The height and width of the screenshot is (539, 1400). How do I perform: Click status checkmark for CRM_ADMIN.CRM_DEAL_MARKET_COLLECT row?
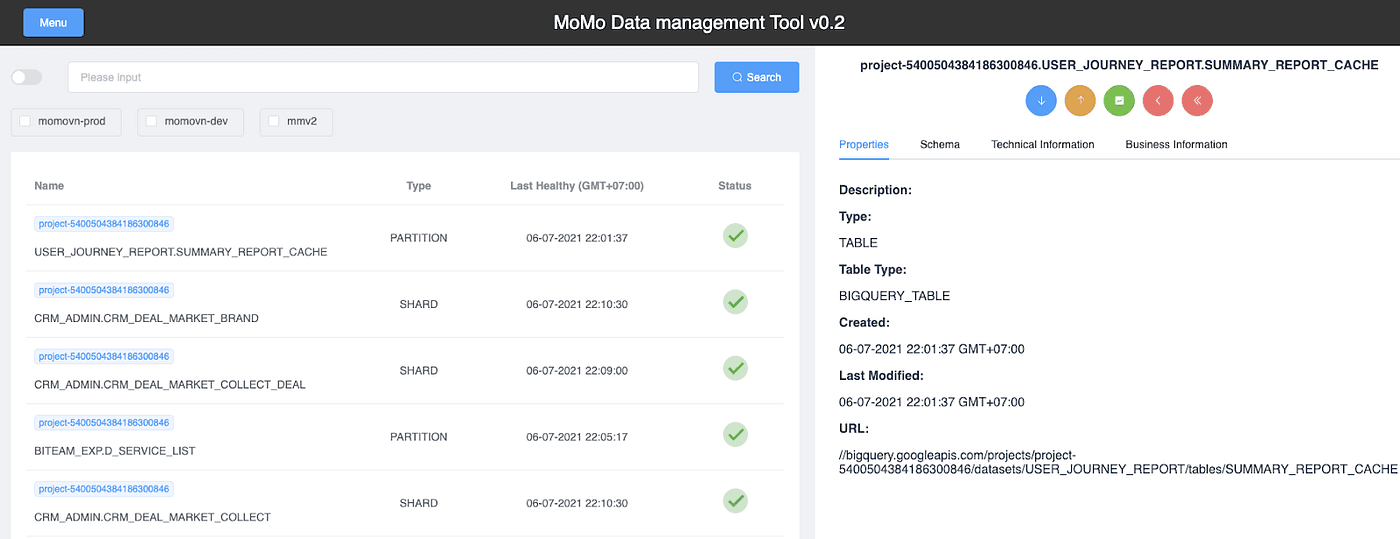(x=735, y=500)
